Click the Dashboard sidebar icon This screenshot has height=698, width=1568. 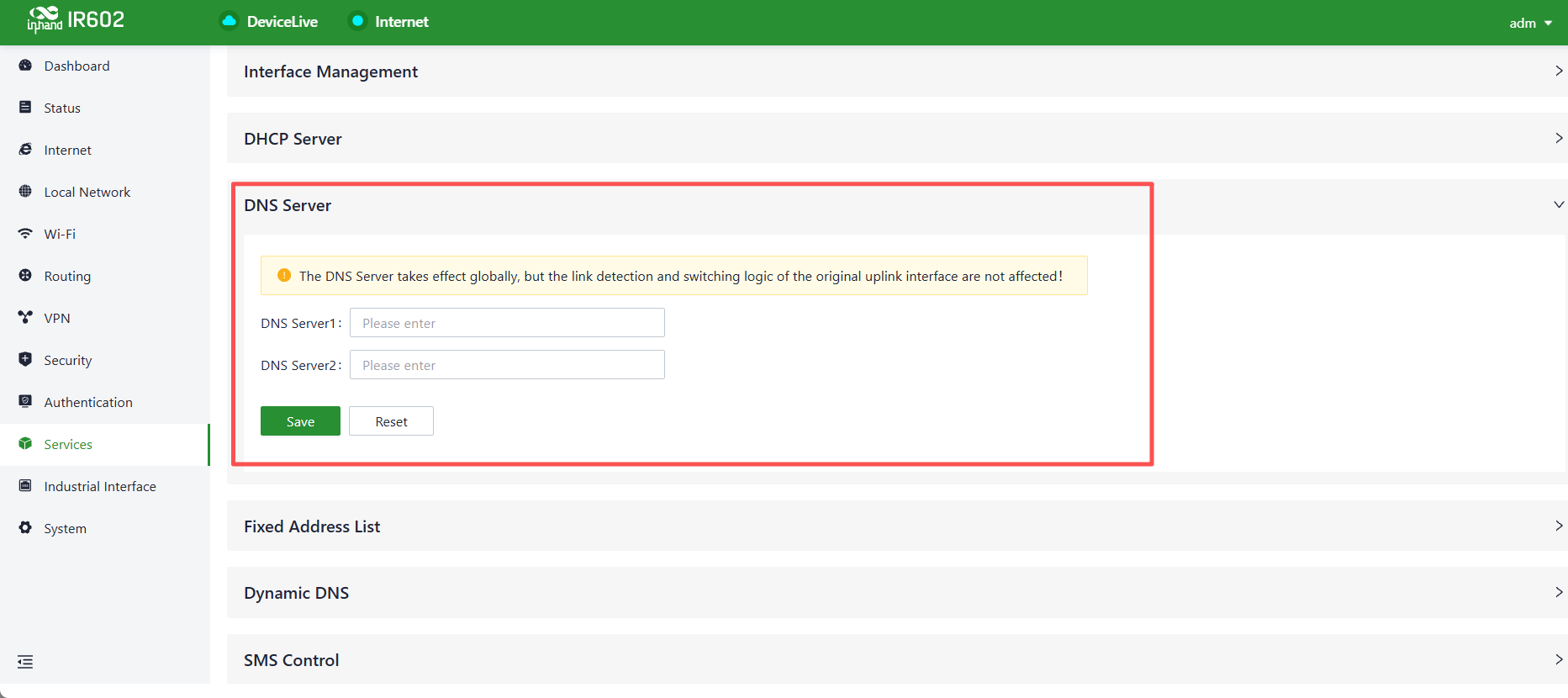coord(25,66)
